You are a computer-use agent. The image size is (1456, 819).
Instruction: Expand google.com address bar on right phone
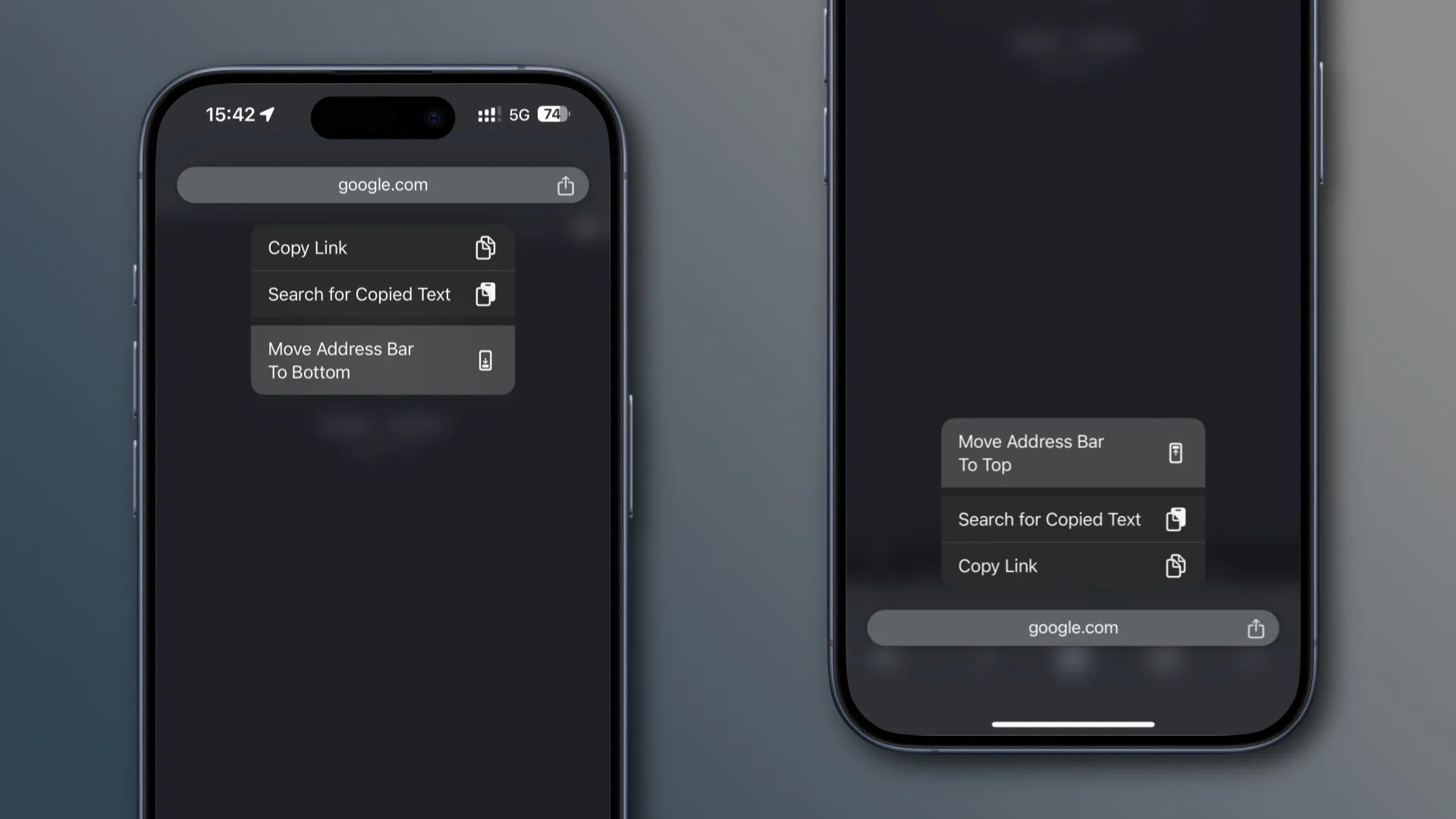click(1073, 627)
